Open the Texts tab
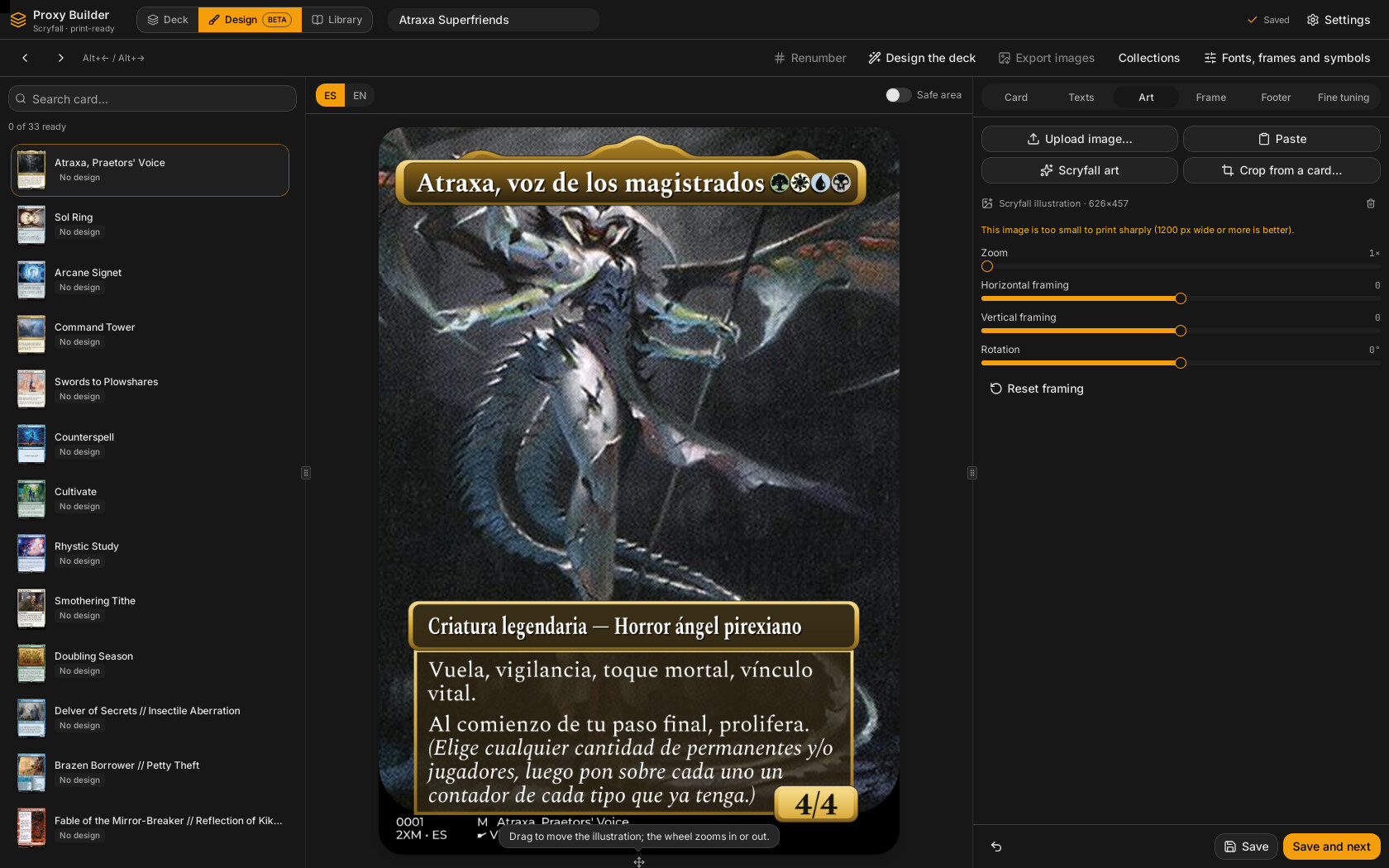 click(1081, 98)
